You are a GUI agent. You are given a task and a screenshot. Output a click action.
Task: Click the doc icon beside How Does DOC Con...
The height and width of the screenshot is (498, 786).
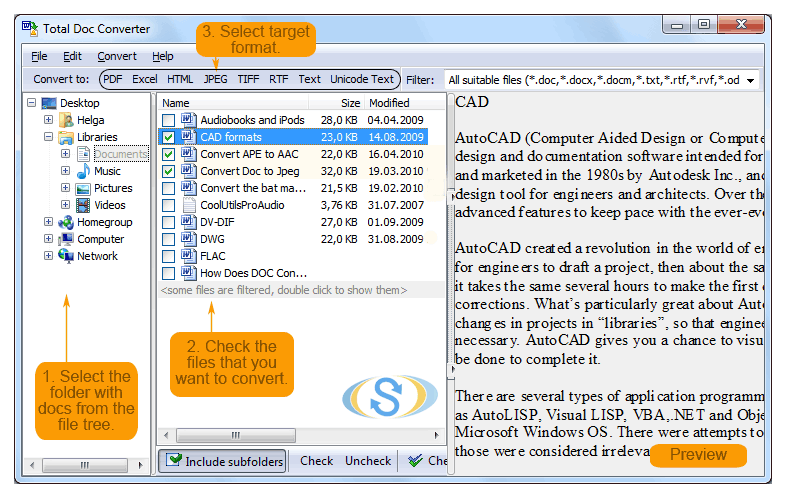coord(188,273)
